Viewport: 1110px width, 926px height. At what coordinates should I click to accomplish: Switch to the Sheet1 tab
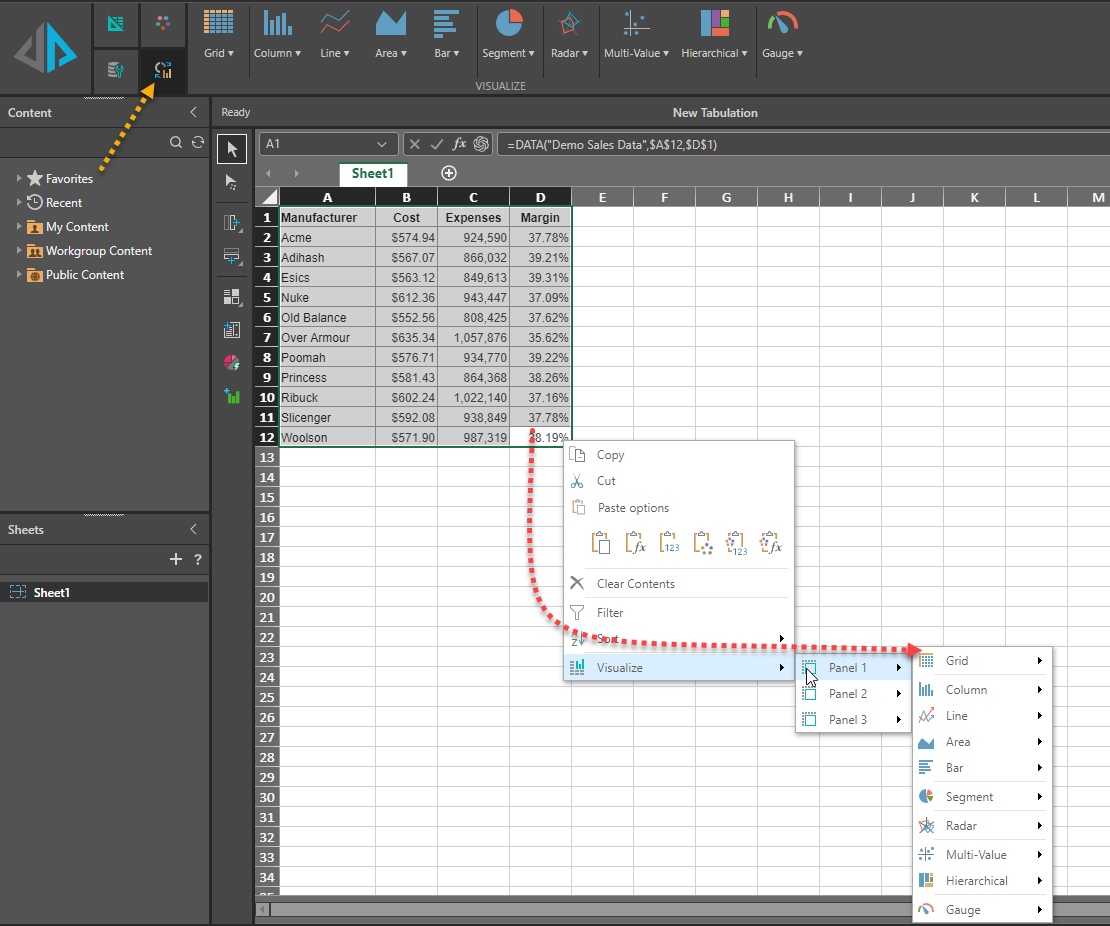372,172
